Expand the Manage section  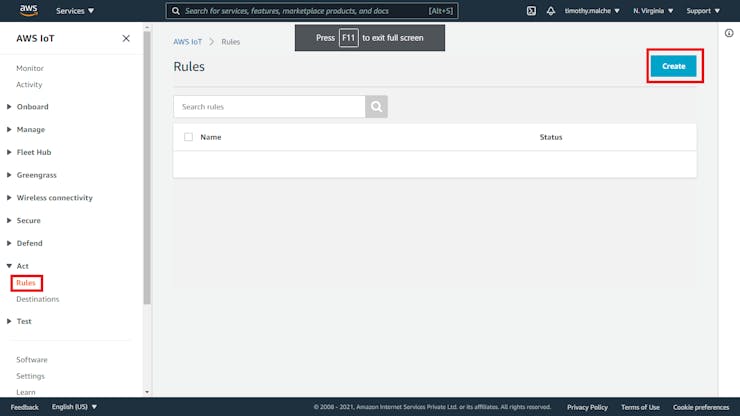26,129
